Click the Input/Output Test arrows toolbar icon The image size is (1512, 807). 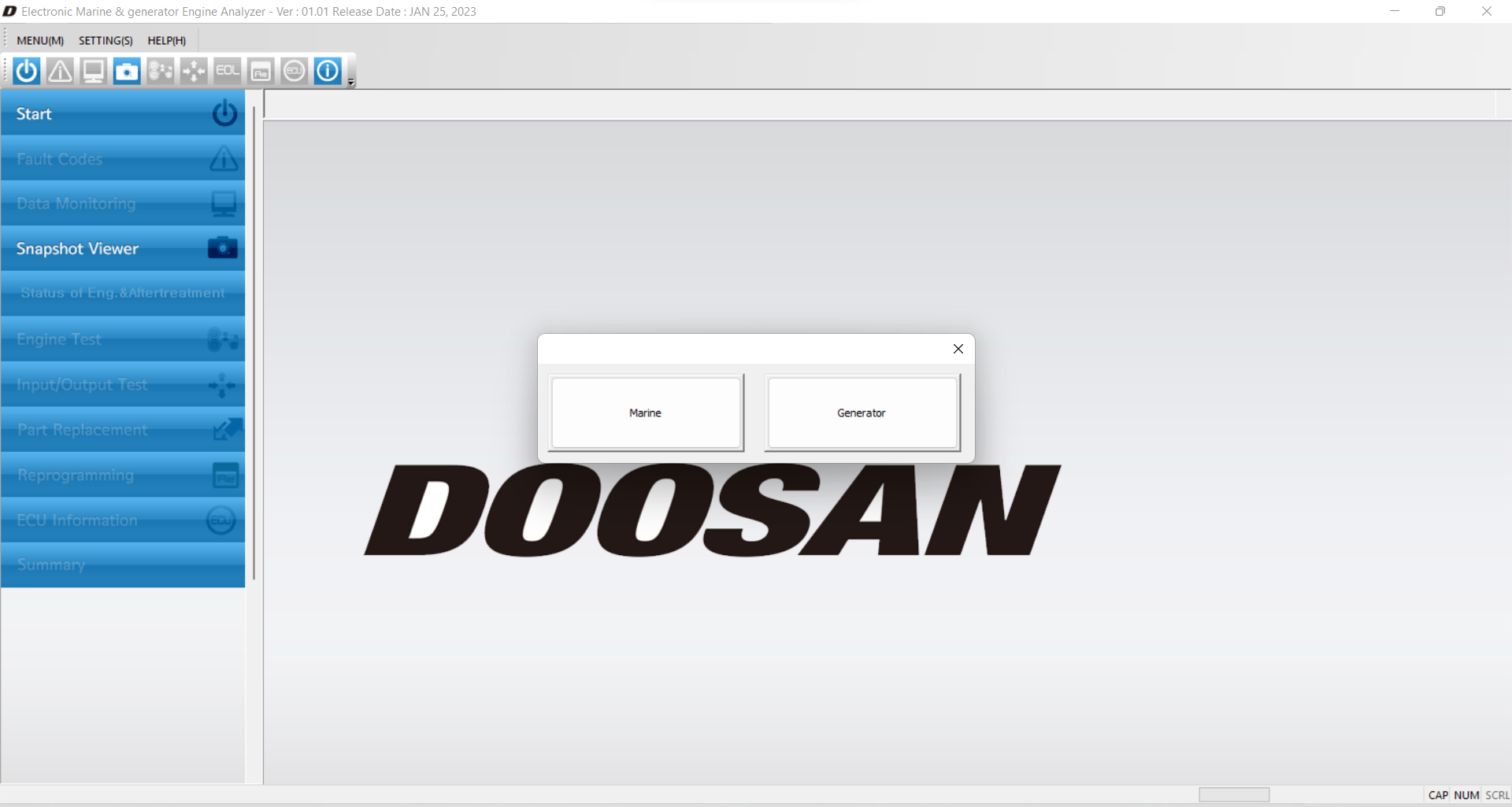pyautogui.click(x=194, y=71)
